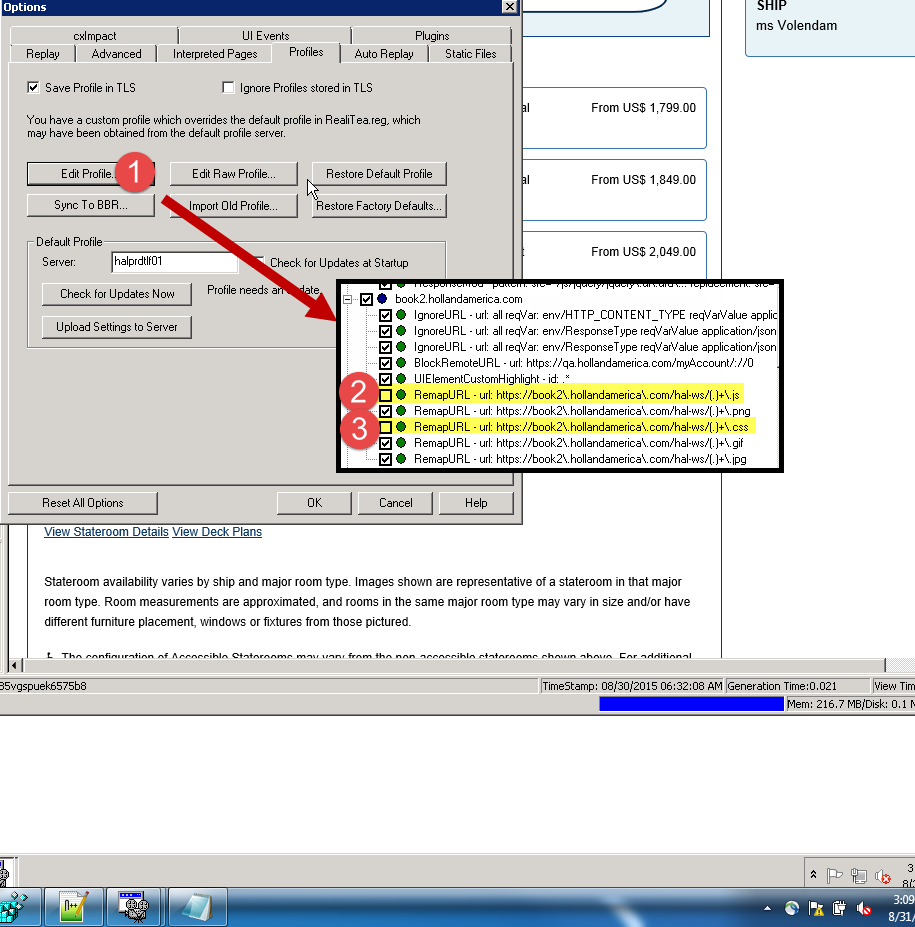Open the notebook app in taskbar
Screen dimensions: 915x927
197,907
